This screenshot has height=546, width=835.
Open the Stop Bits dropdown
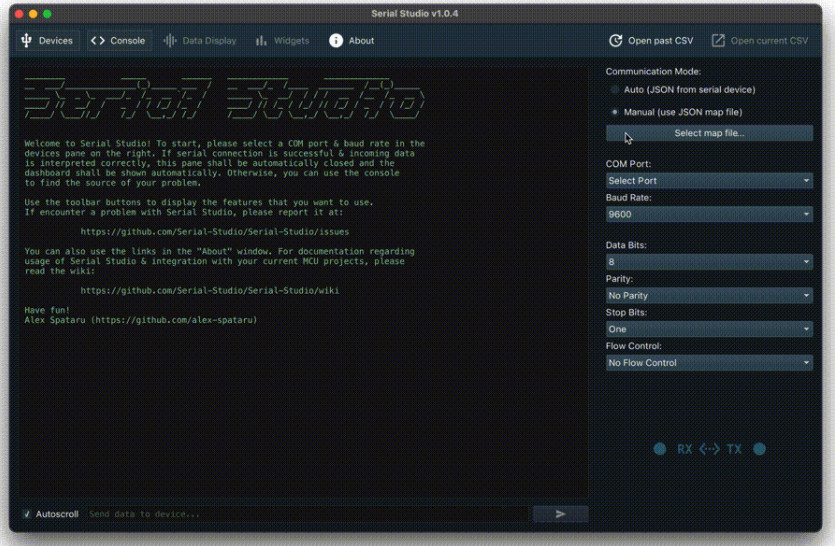(x=709, y=329)
